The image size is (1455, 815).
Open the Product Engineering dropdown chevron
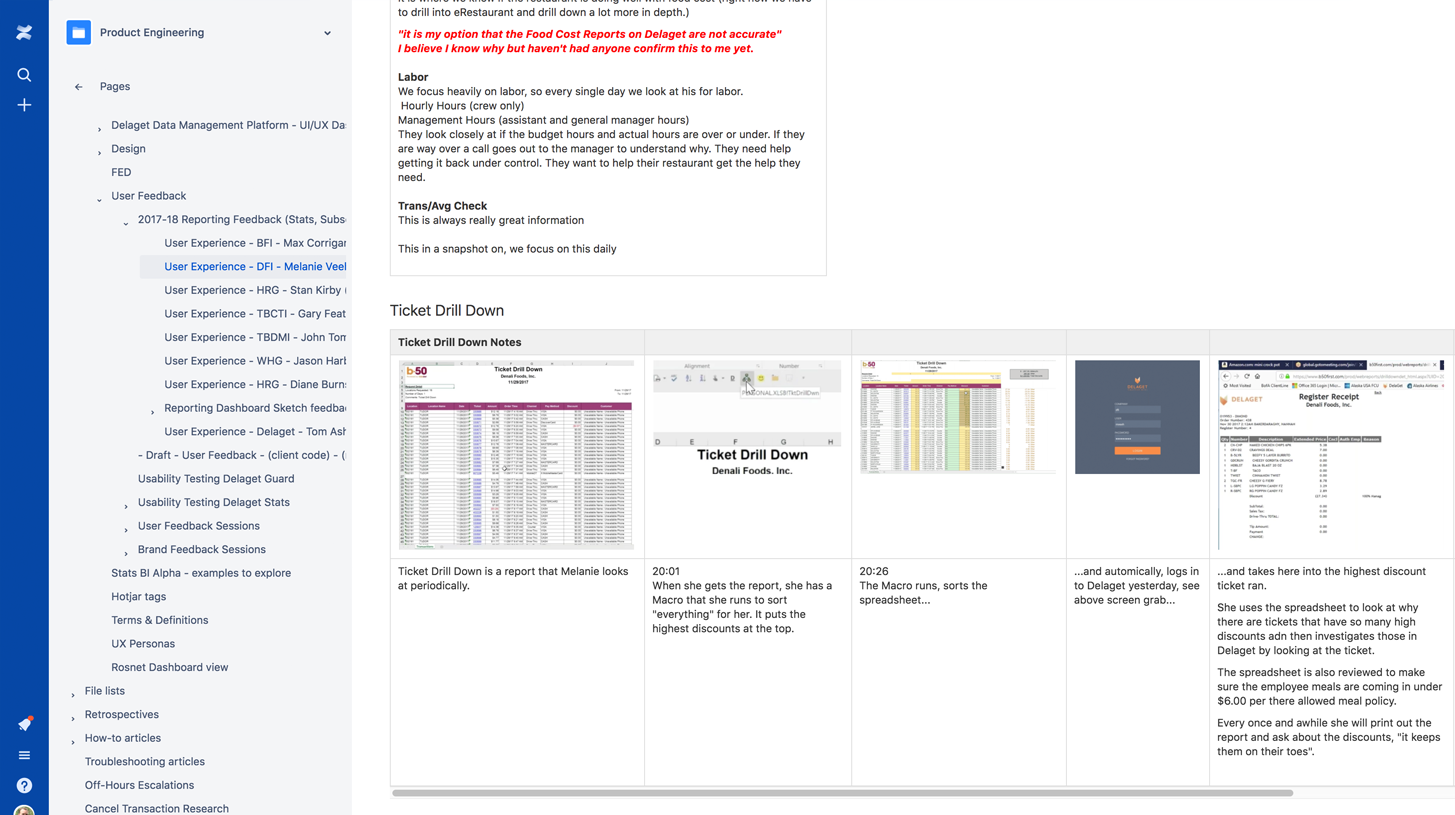(327, 33)
